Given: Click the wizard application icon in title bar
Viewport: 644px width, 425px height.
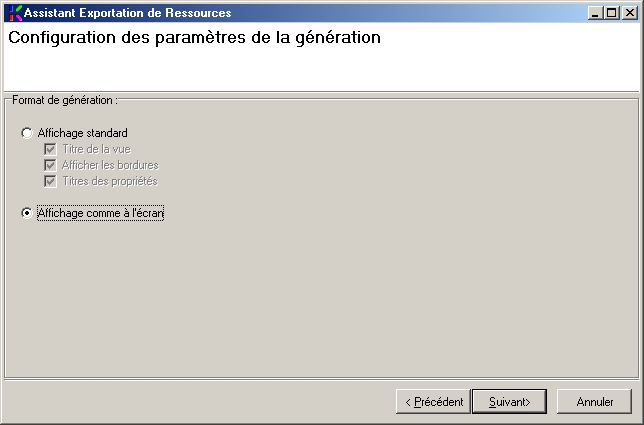Looking at the screenshot, I should (x=14, y=13).
